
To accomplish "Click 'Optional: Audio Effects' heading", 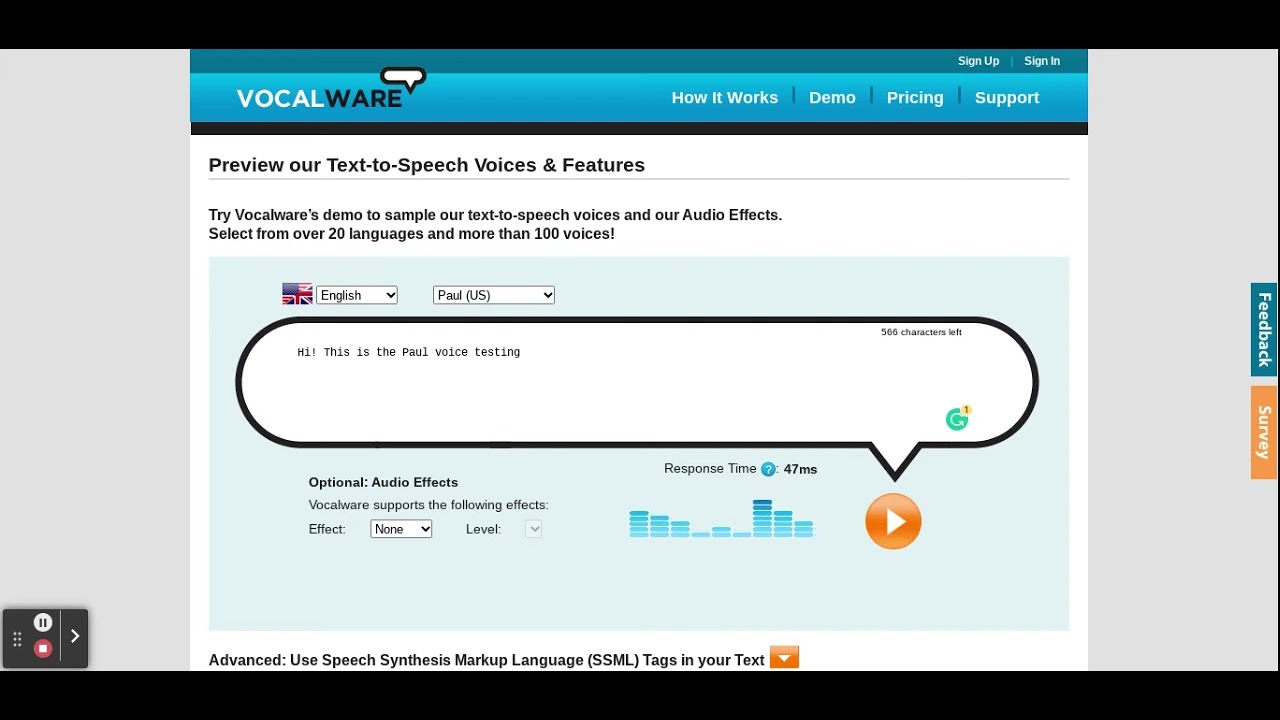I will (383, 482).
